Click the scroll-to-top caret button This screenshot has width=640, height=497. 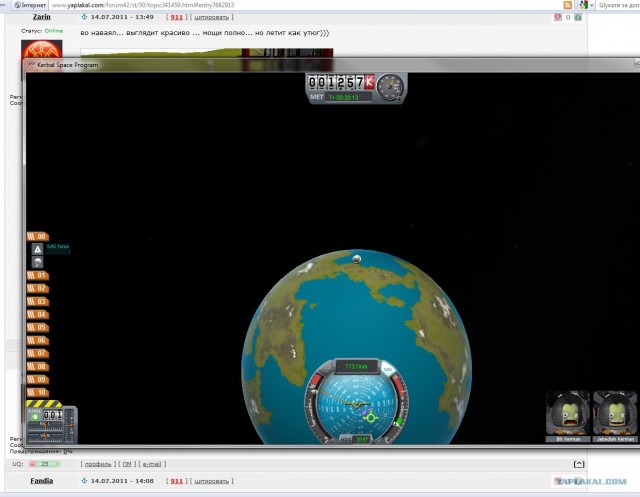pyautogui.click(x=579, y=464)
